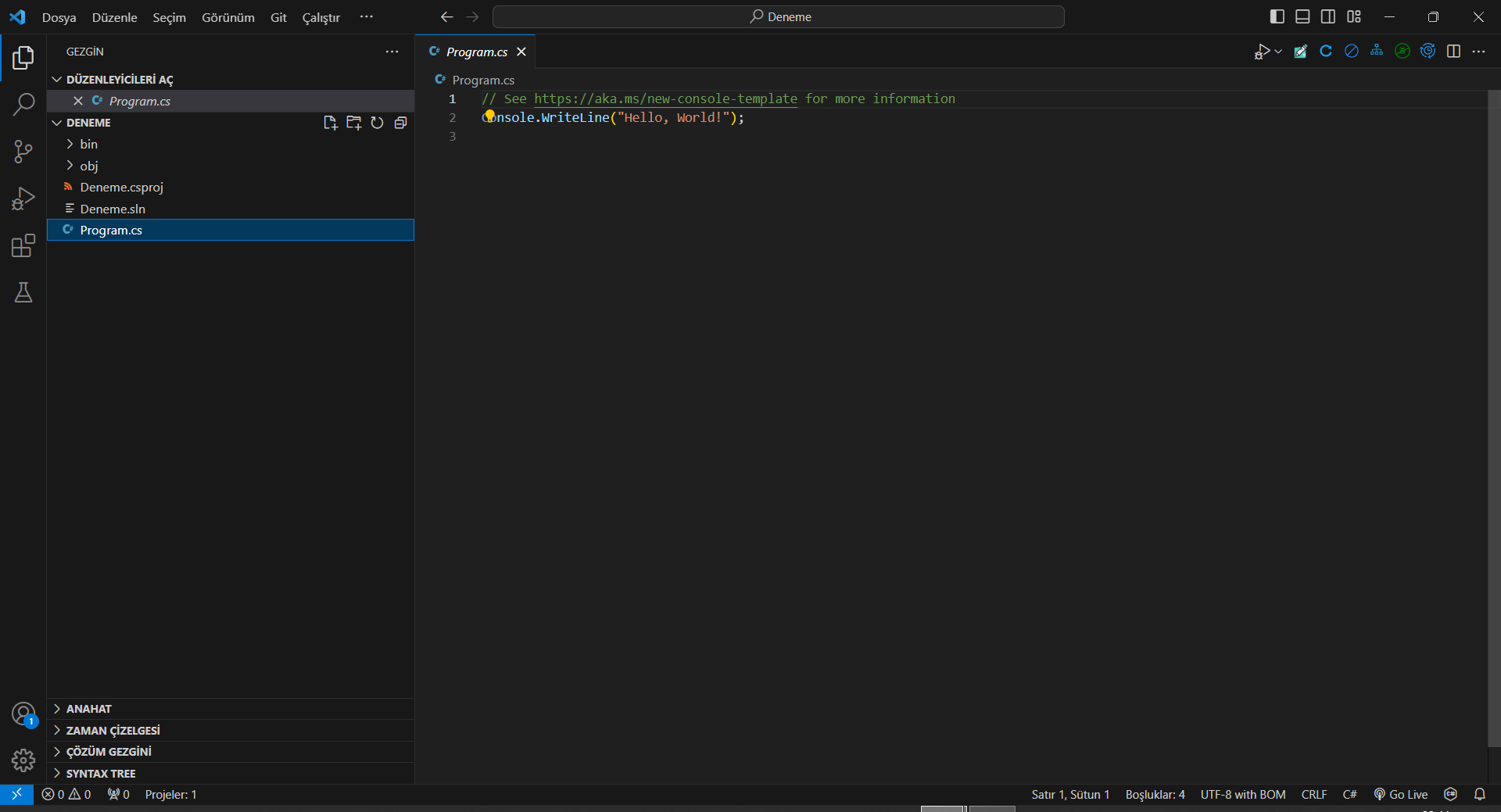The width and height of the screenshot is (1501, 812).
Task: Open the Görünüm menu
Action: tap(227, 17)
